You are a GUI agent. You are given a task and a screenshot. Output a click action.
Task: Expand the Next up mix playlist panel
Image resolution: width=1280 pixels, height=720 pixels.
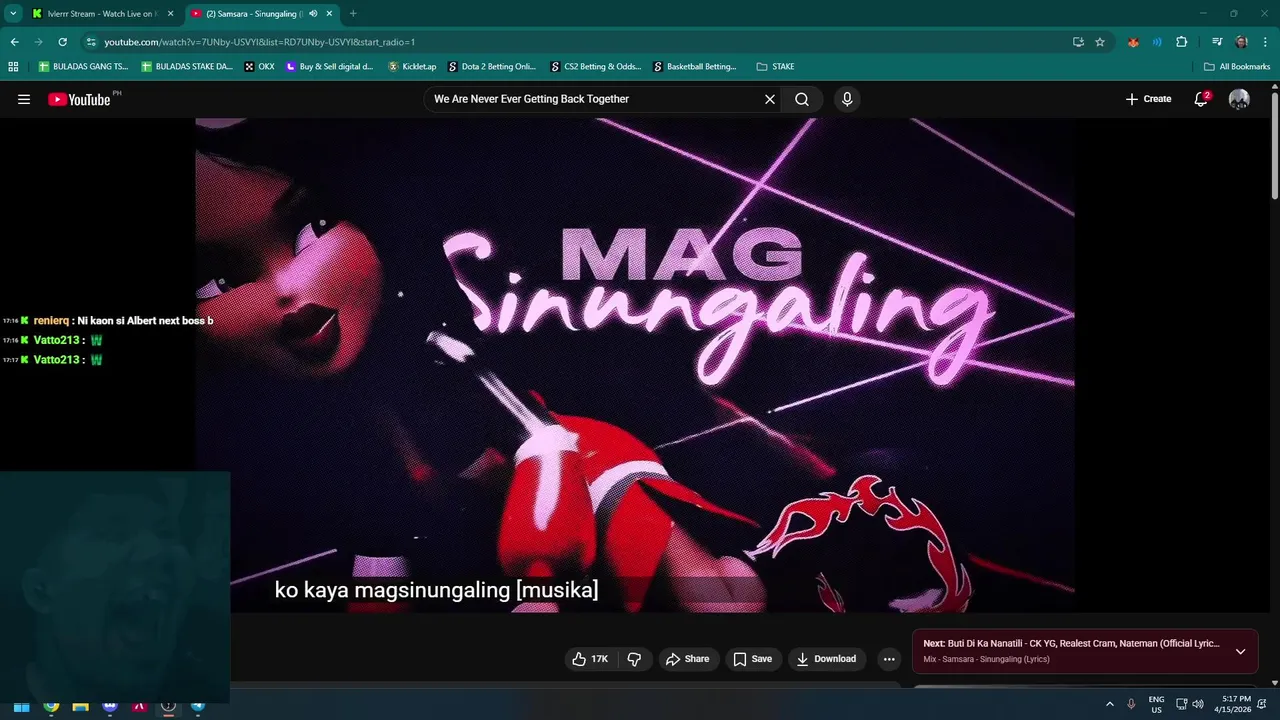(x=1240, y=651)
